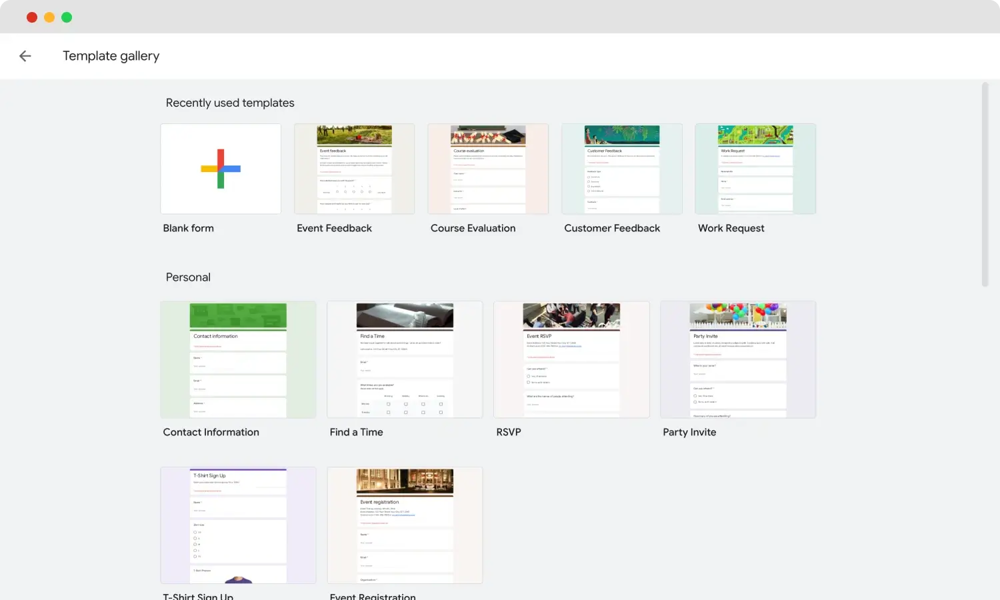Click the Template gallery title text
1000x600 pixels.
(111, 56)
